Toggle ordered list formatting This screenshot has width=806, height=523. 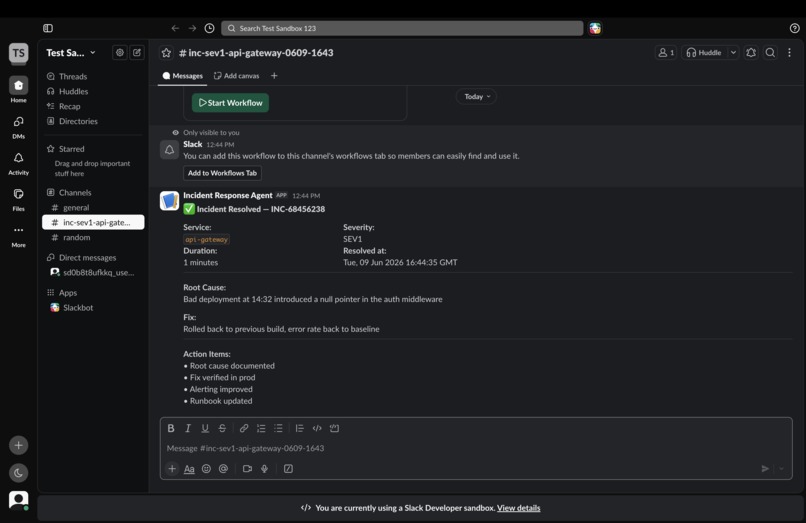pyautogui.click(x=261, y=428)
